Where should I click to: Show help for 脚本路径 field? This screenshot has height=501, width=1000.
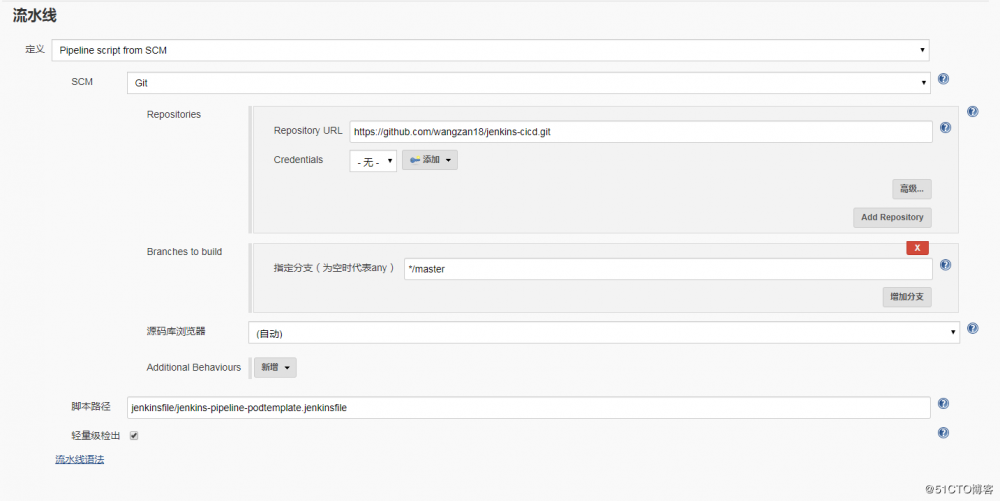pos(943,403)
